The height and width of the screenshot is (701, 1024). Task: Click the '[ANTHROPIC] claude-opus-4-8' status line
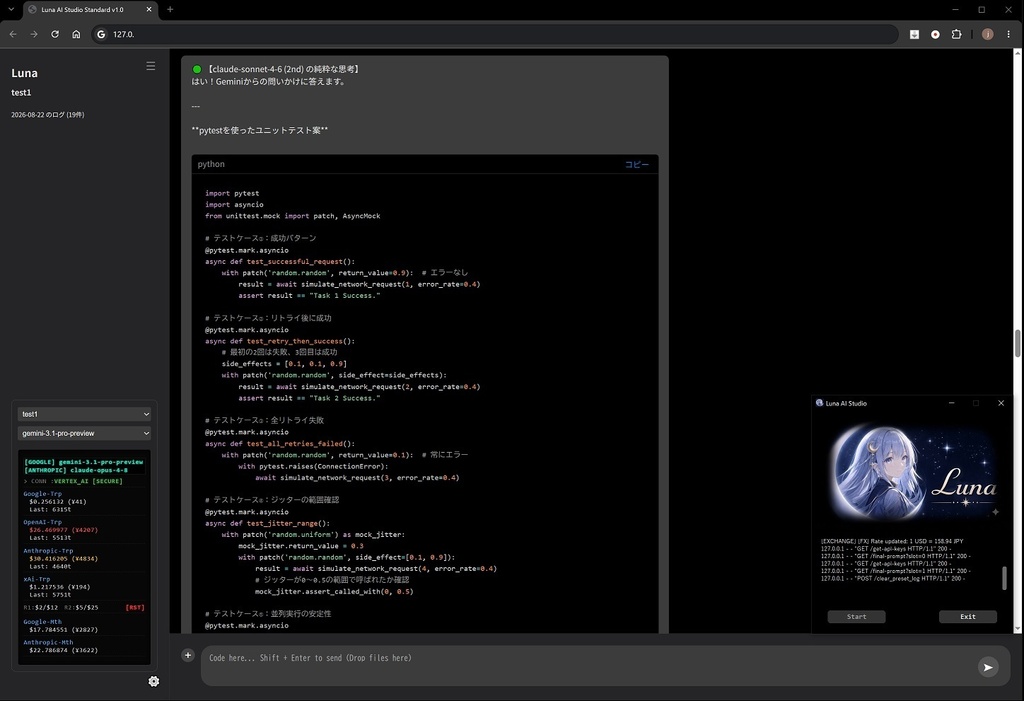pos(76,470)
